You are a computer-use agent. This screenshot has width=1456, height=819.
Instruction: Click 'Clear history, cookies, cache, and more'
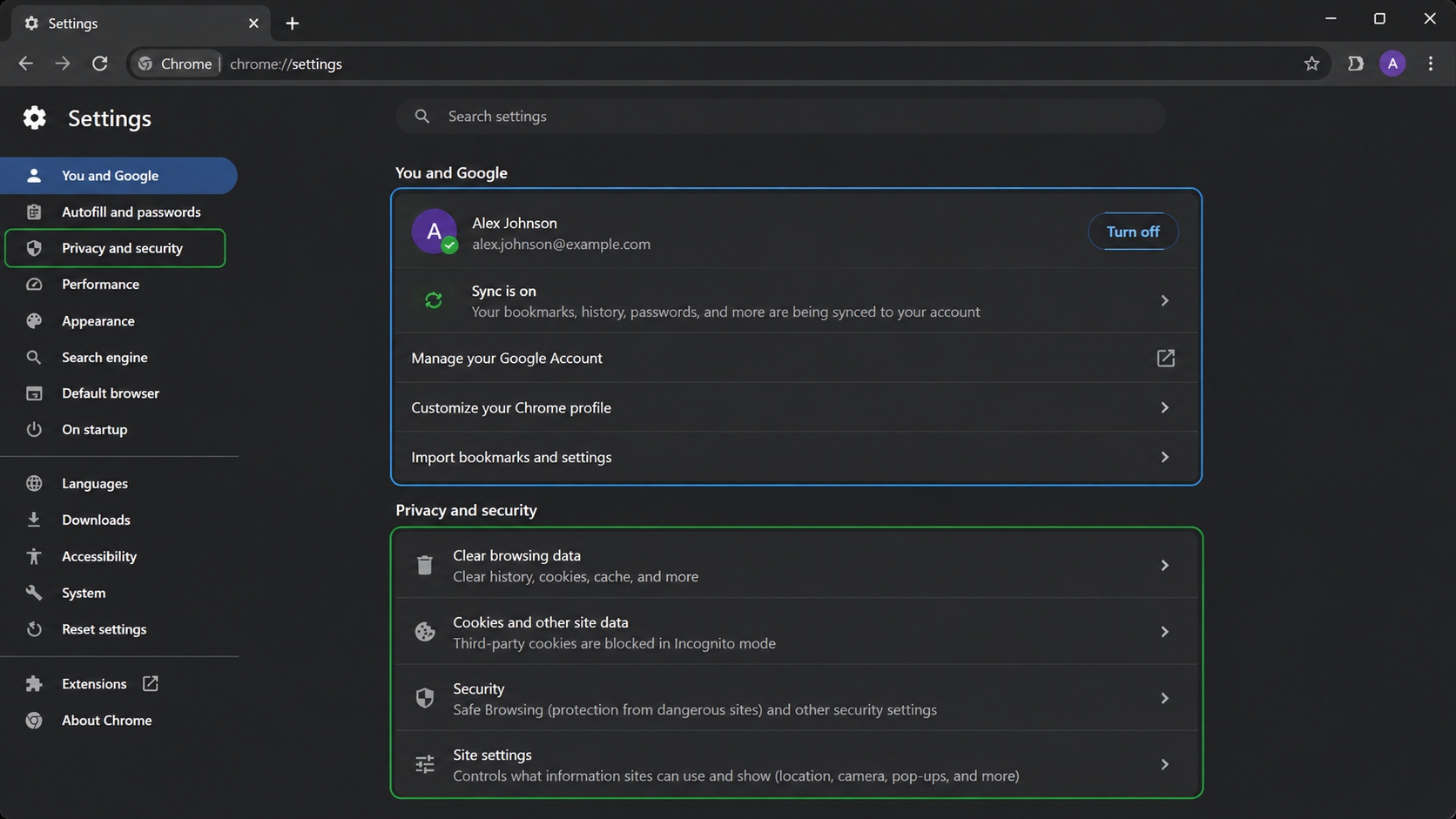click(x=576, y=576)
